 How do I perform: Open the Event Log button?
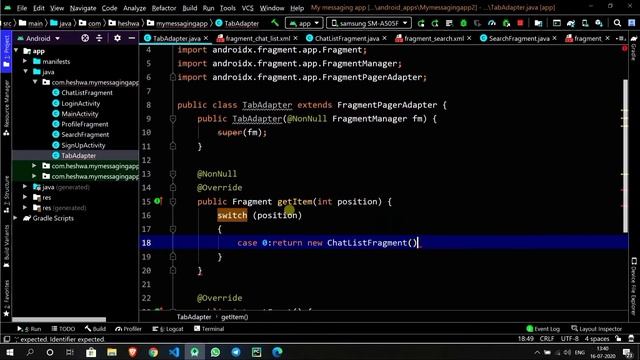point(543,329)
